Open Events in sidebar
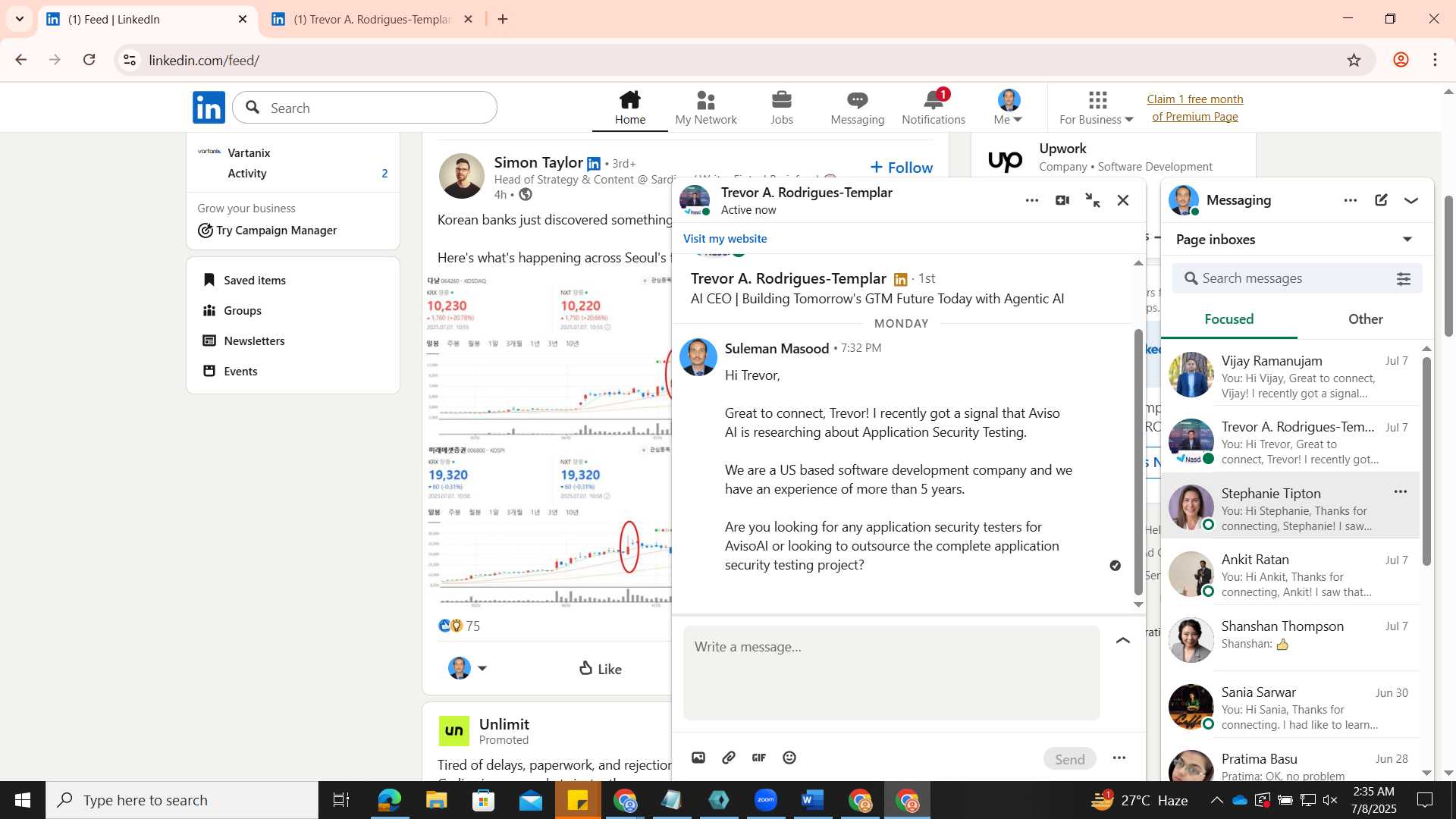 230,371
